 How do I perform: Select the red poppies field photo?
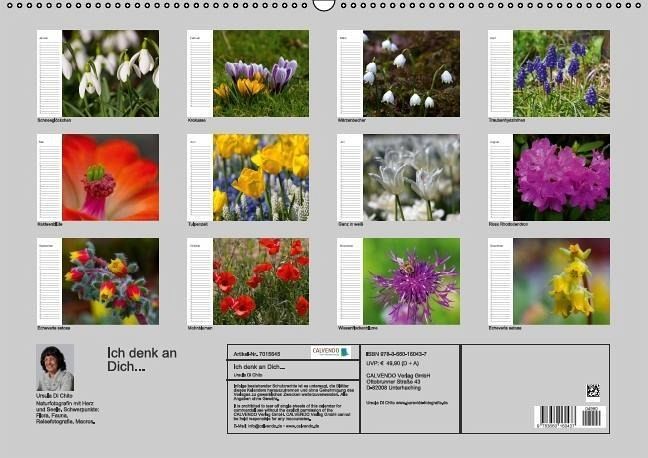coord(261,281)
